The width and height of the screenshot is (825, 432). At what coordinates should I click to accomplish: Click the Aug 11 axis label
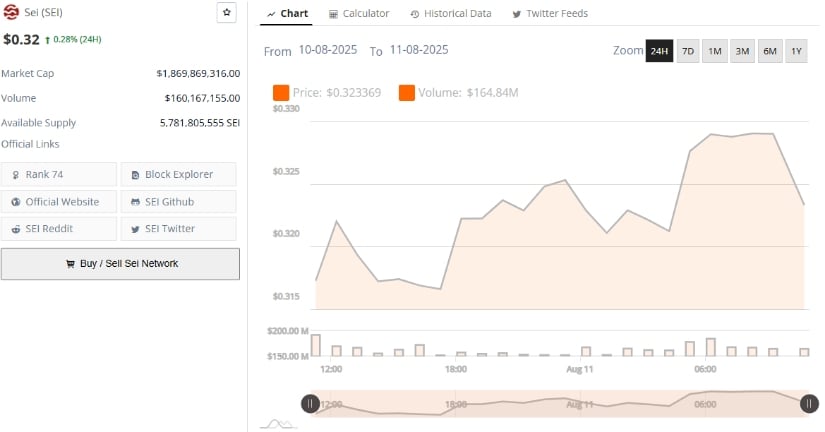point(580,369)
